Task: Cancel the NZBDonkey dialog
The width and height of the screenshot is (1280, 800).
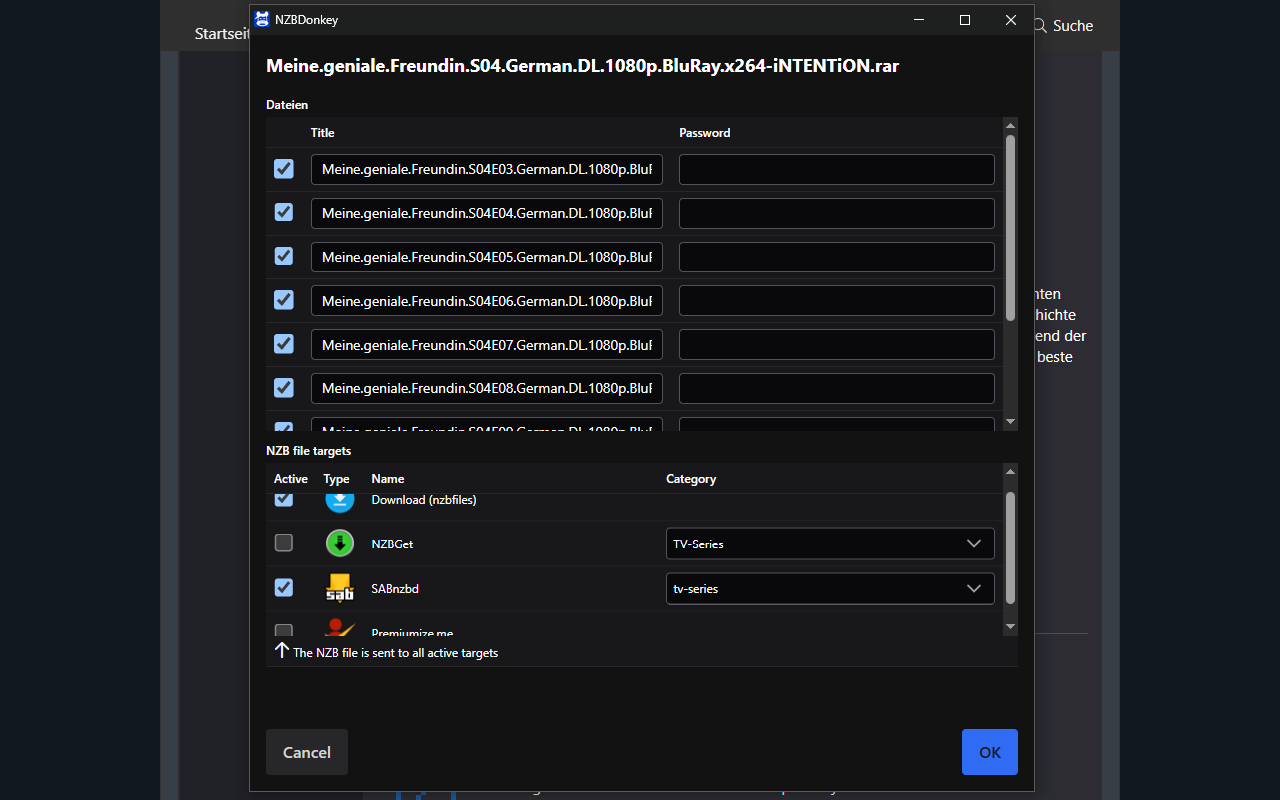Action: [306, 752]
